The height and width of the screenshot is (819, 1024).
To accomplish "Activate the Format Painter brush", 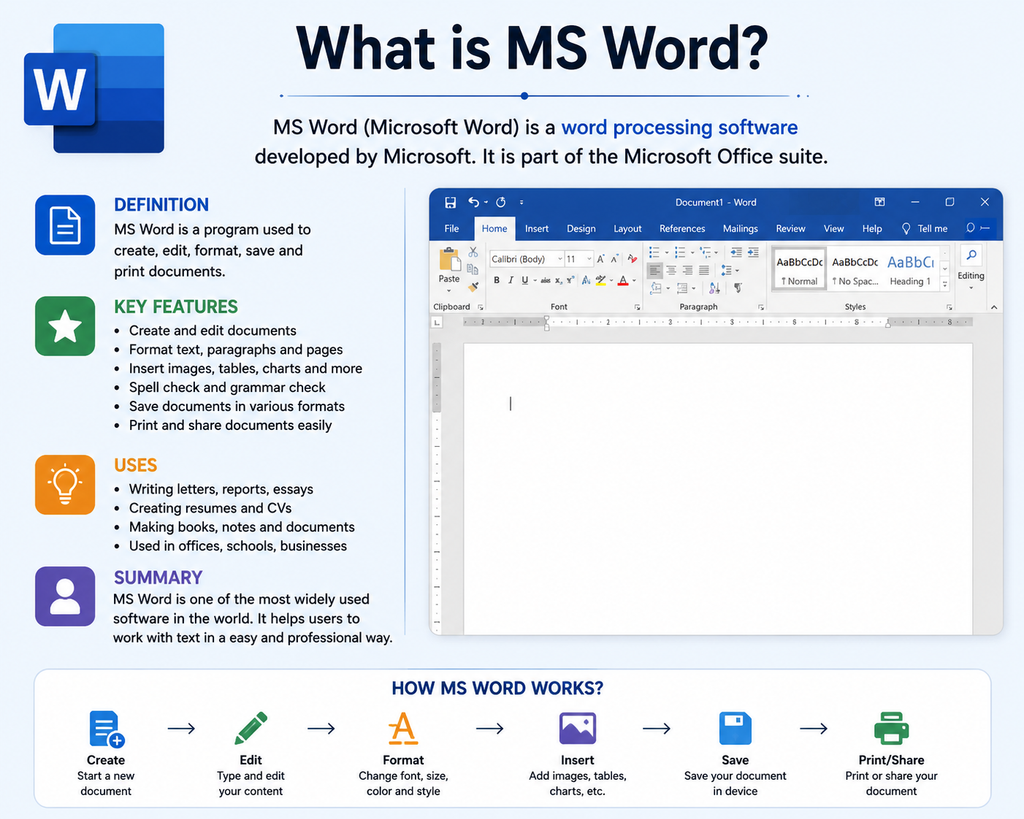I will 473,286.
